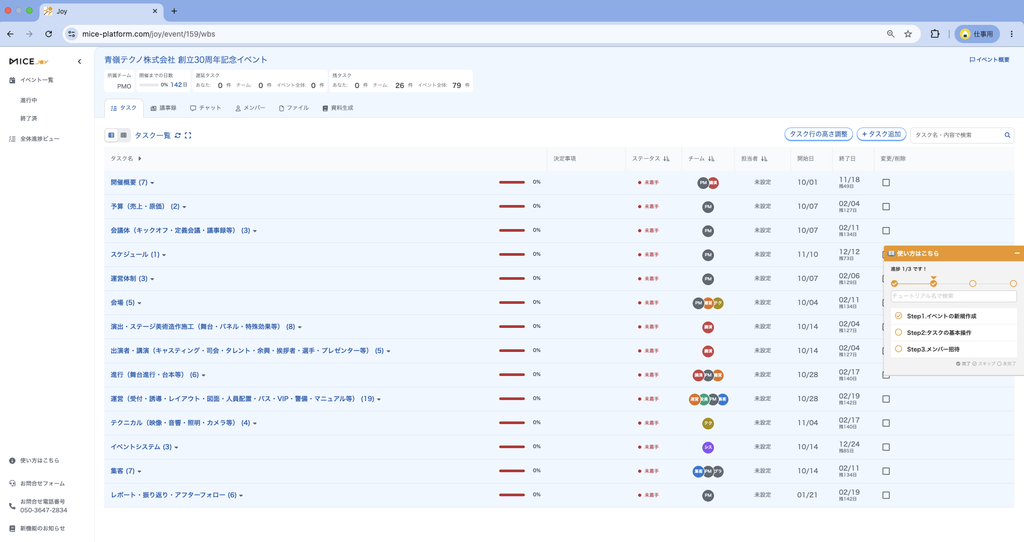Click the タスク行の高さ調整 button

818,135
